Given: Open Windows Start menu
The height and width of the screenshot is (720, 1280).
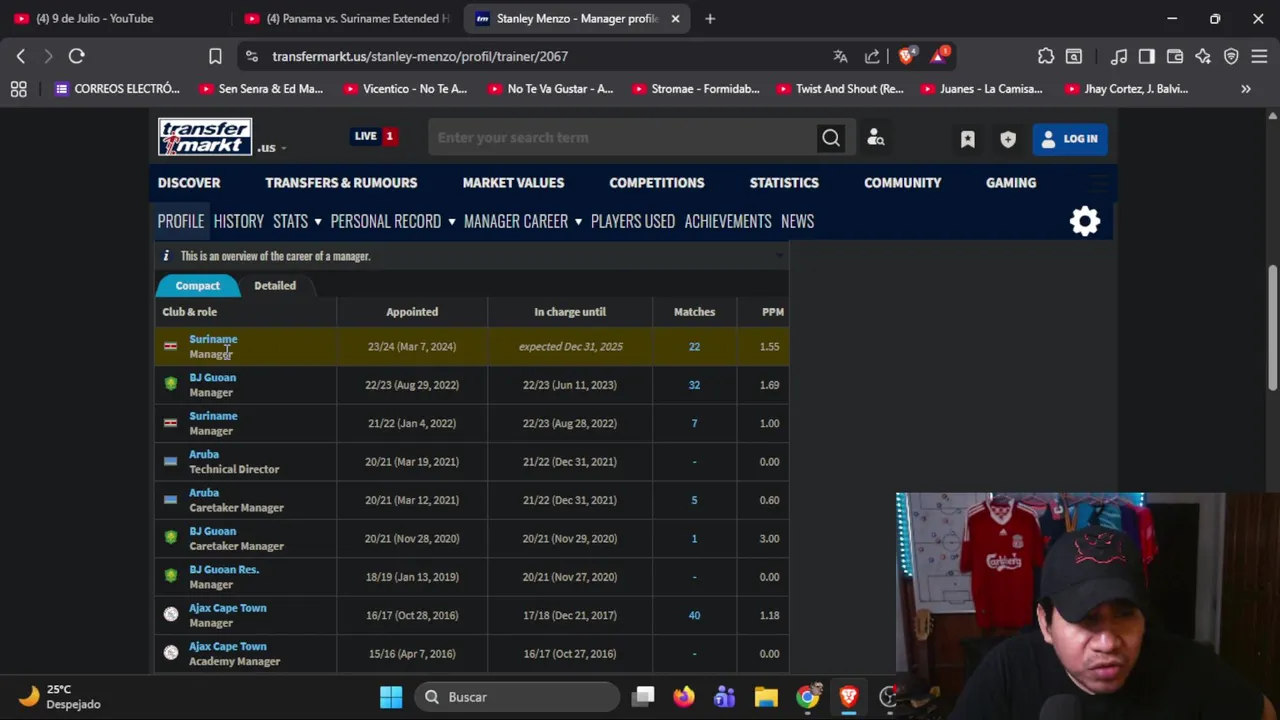Looking at the screenshot, I should 391,697.
